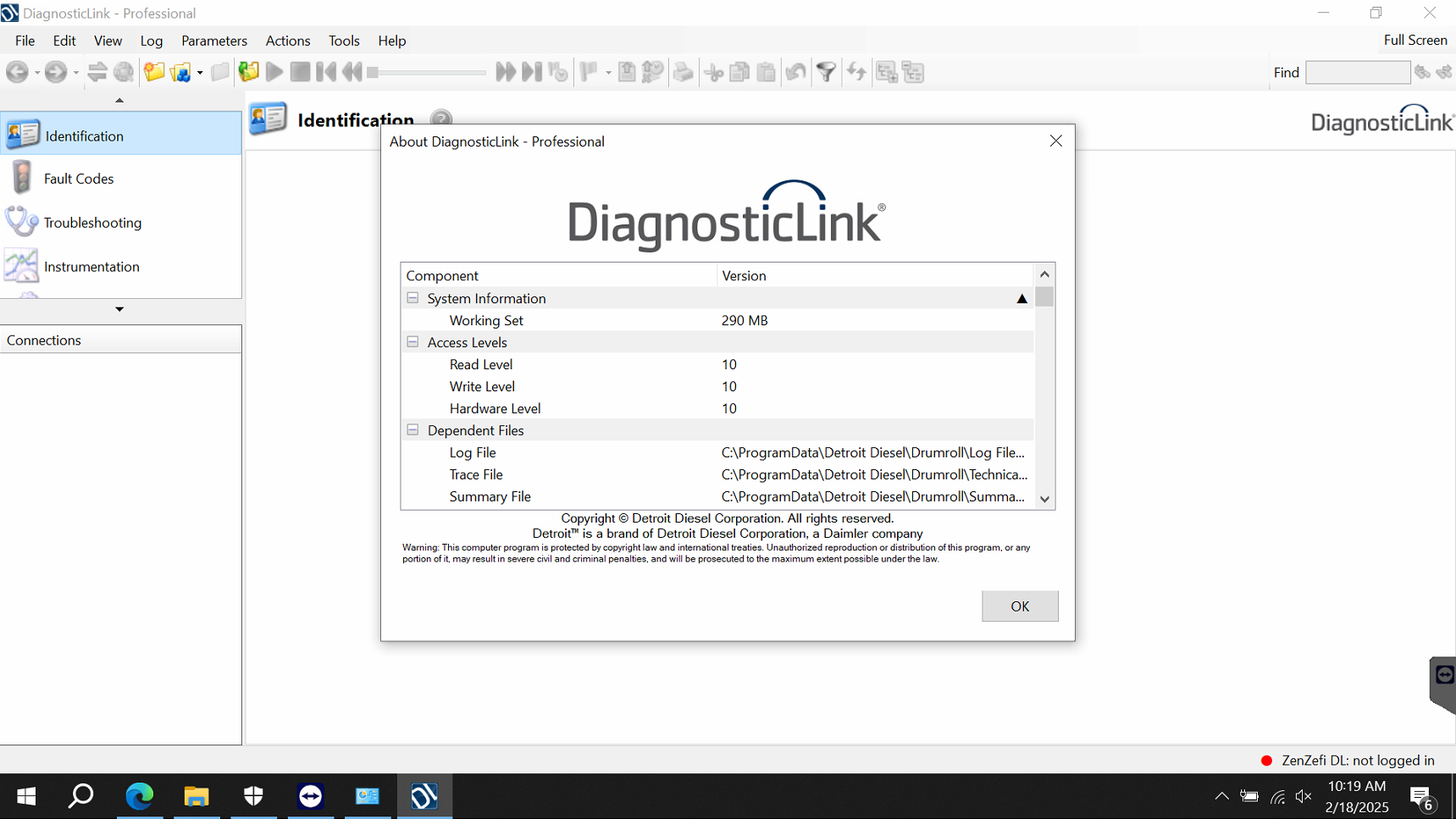The image size is (1456, 819).
Task: Open Microsoft Edge from the taskbar
Action: click(140, 796)
